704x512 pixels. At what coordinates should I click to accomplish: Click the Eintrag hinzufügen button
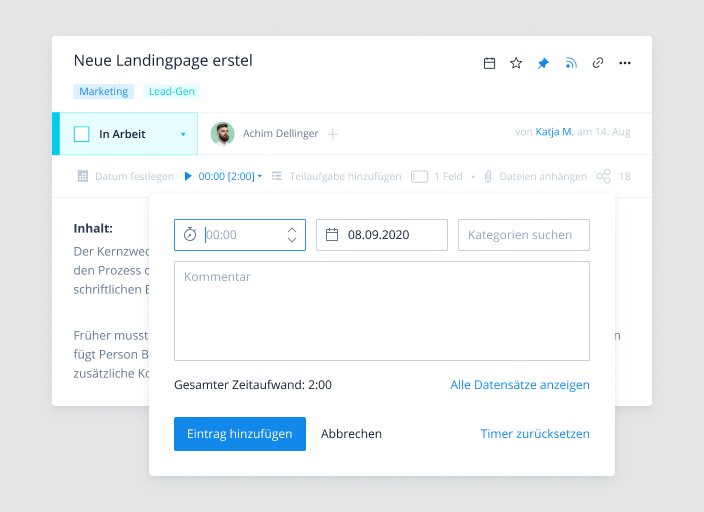click(x=240, y=434)
